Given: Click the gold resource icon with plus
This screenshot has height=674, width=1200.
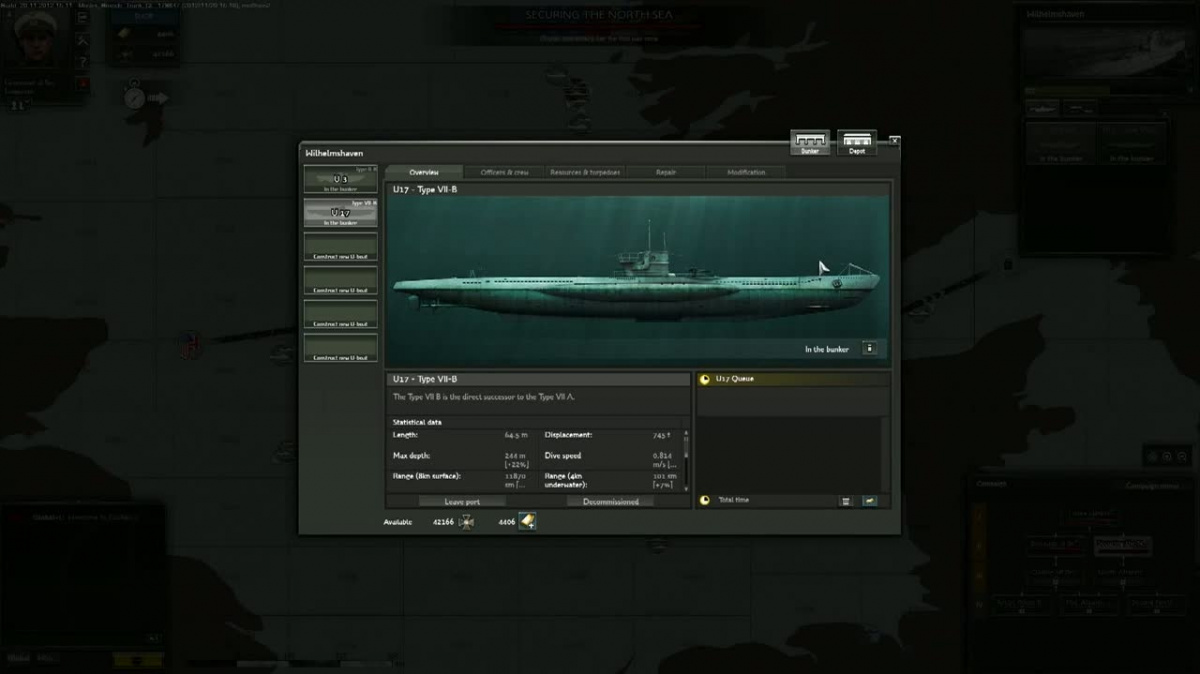Looking at the screenshot, I should click(x=527, y=521).
